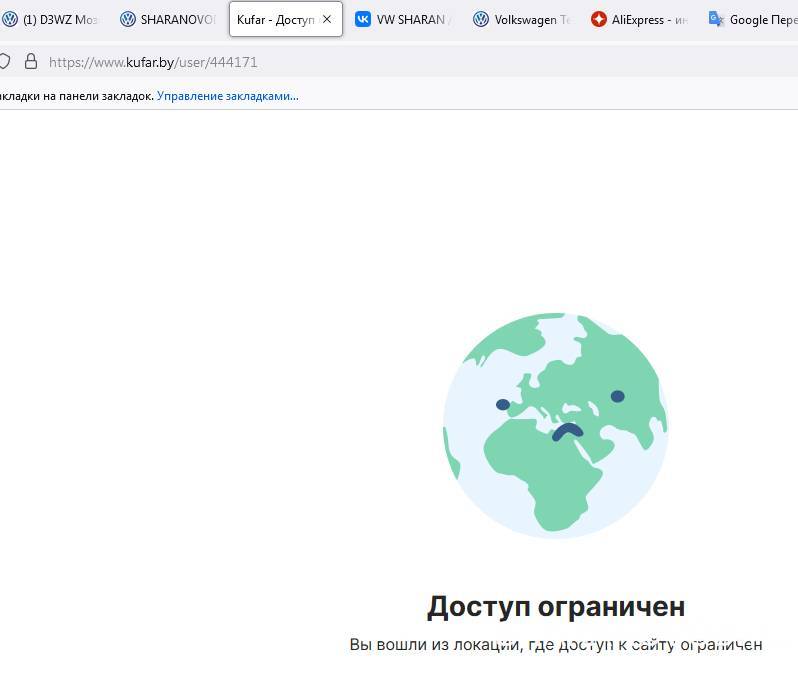Click the sad globe illustration

pyautogui.click(x=555, y=425)
